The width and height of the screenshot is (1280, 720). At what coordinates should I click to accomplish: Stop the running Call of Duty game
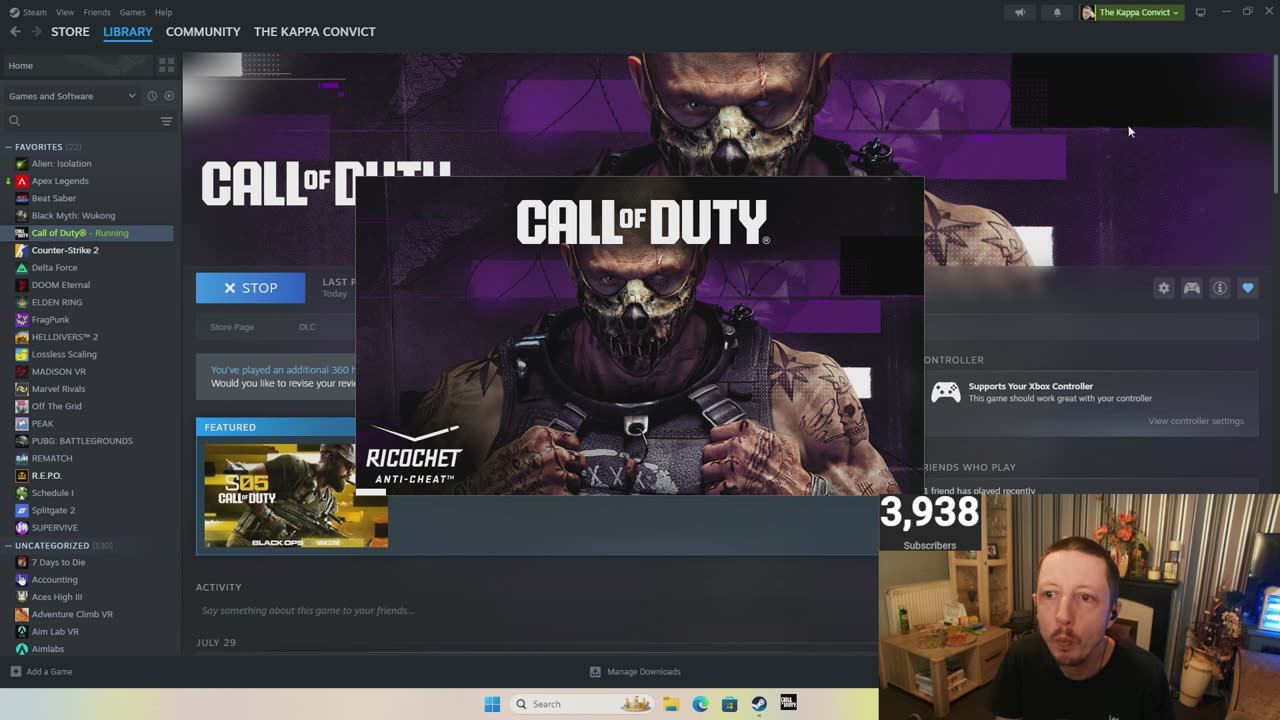click(250, 288)
